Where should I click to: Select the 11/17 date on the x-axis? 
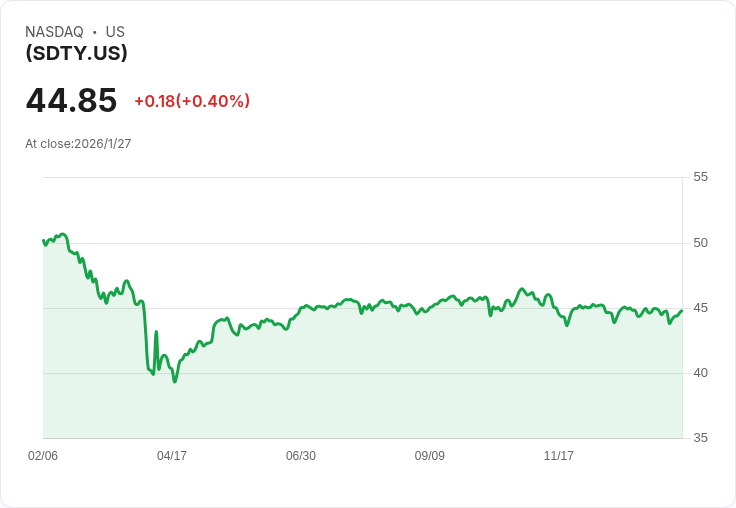559,455
